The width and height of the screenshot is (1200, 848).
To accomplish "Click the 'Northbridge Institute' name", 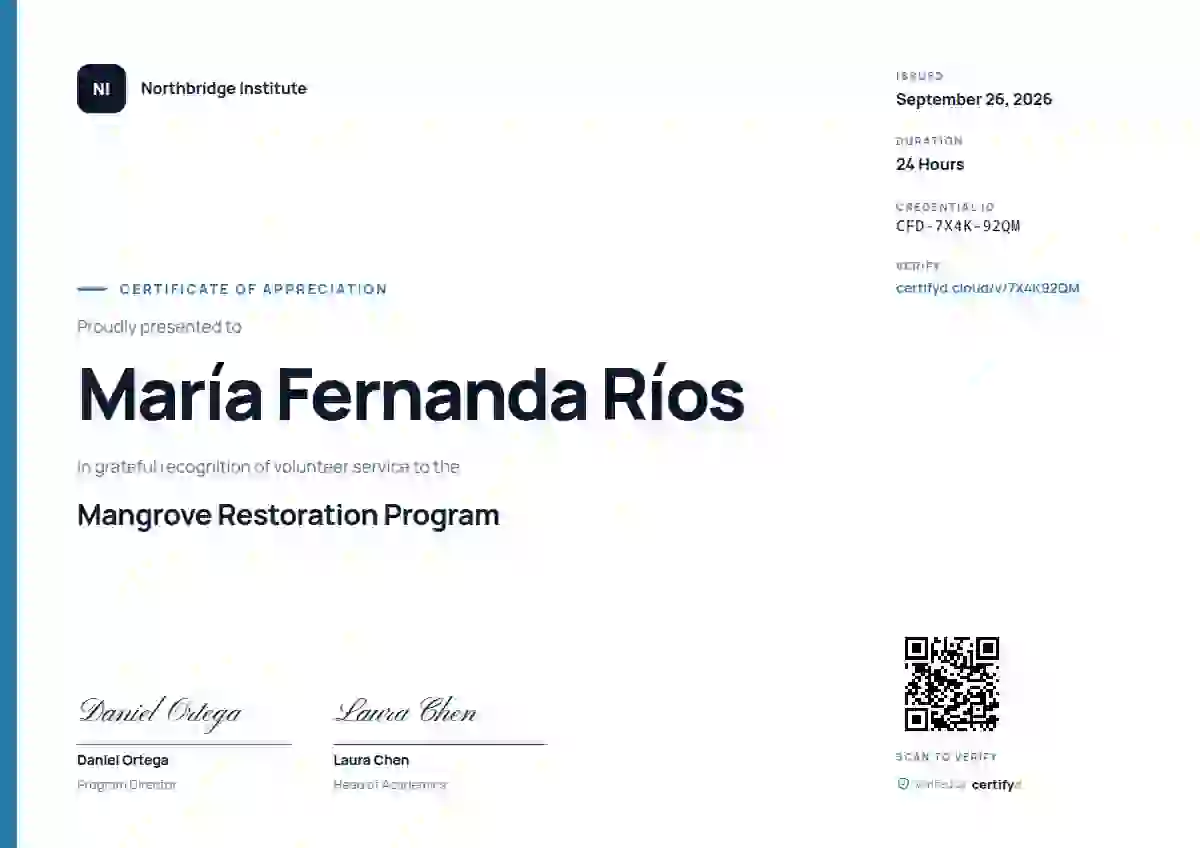I will pos(224,88).
